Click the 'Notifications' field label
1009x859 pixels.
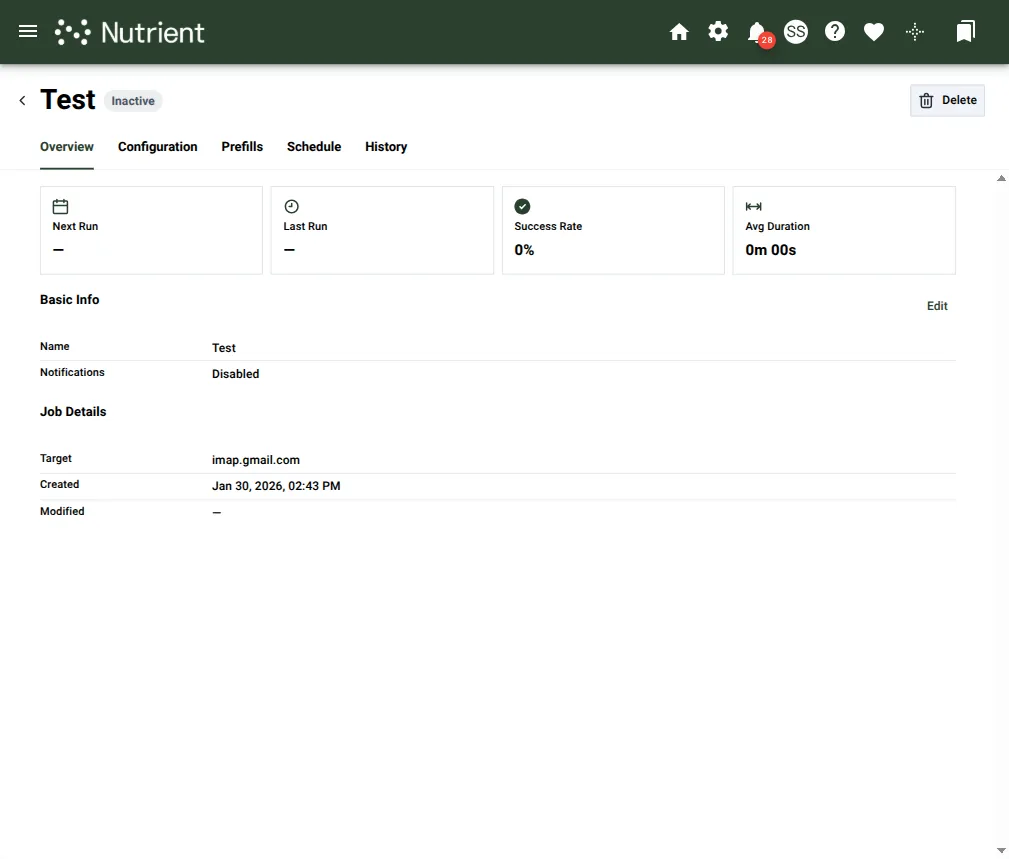[x=72, y=373]
